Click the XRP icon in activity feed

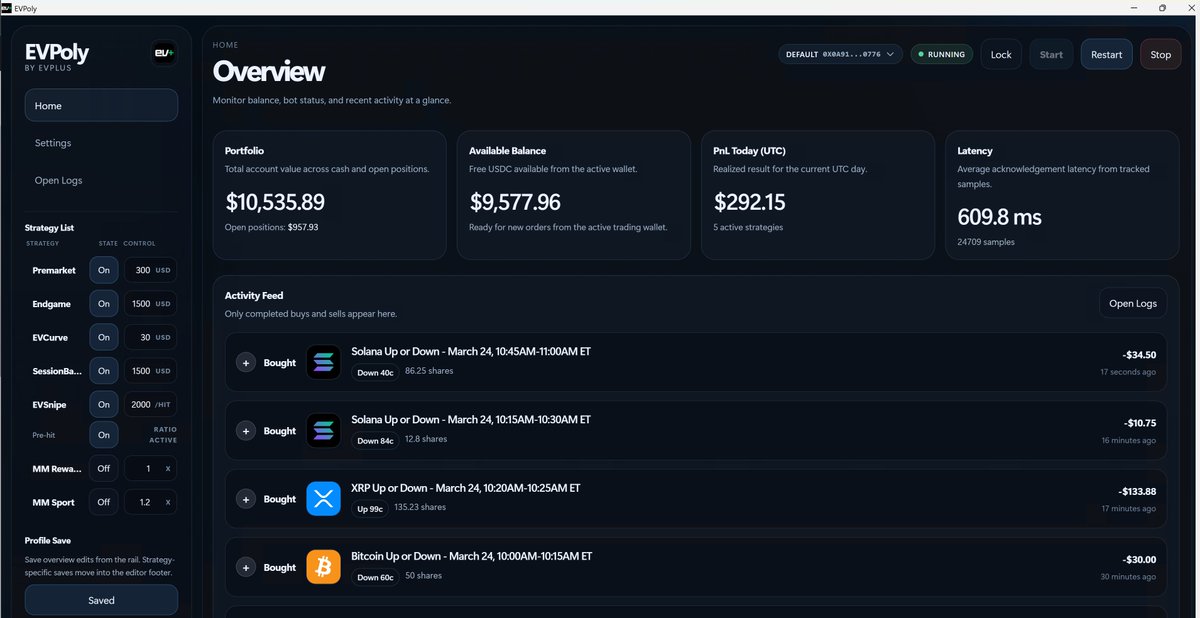(x=324, y=499)
